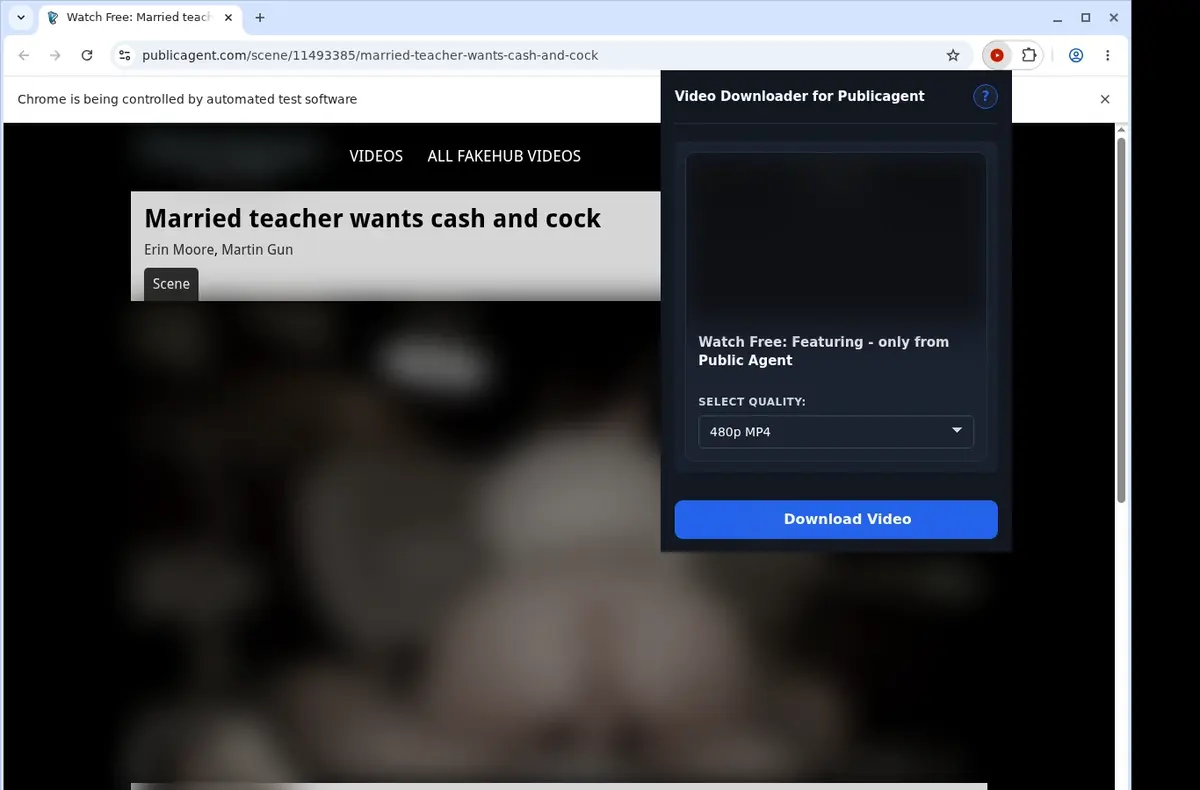The height and width of the screenshot is (790, 1200).
Task: Focus the URL address bar
Action: tap(540, 56)
